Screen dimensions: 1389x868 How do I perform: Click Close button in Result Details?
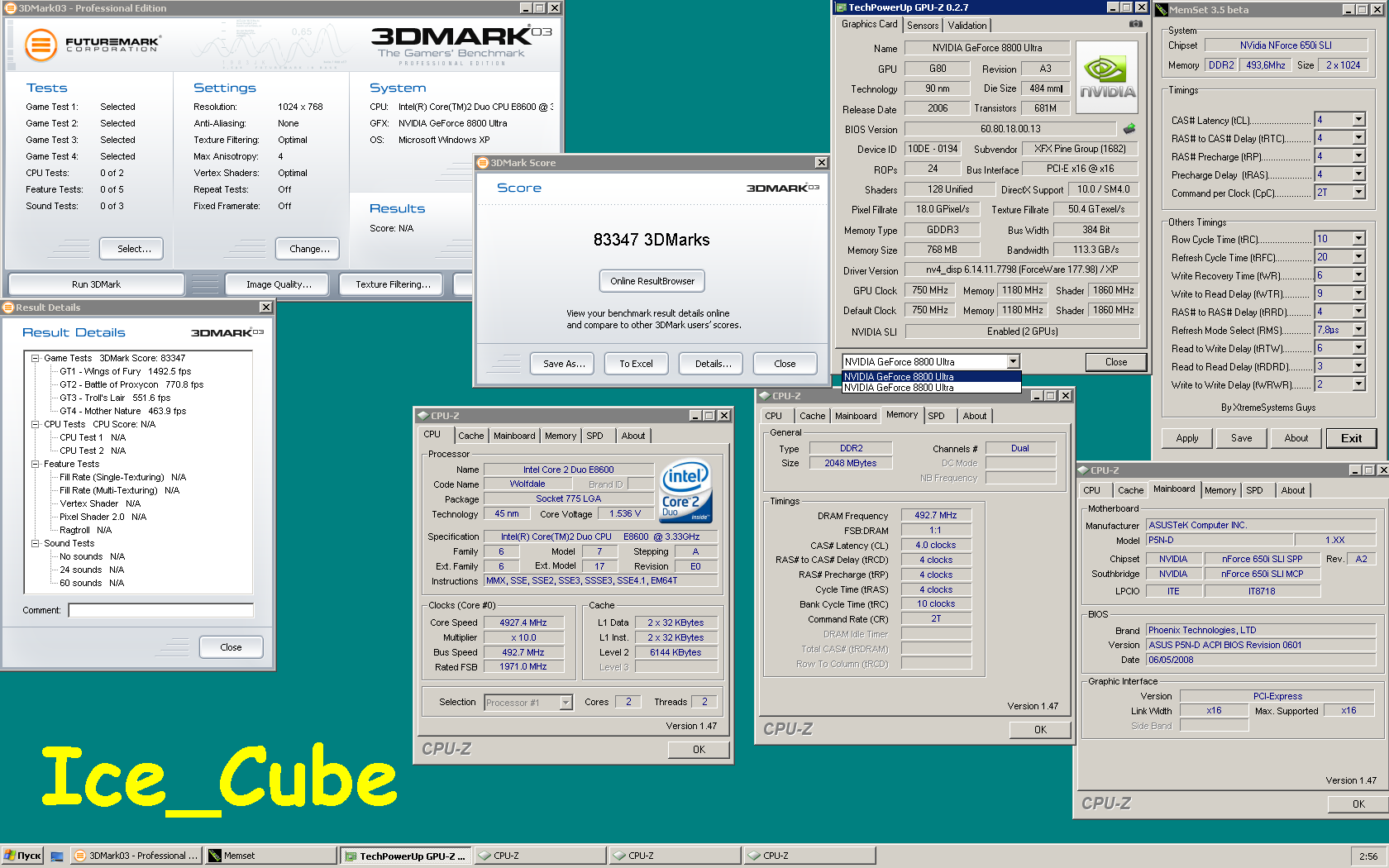(231, 647)
